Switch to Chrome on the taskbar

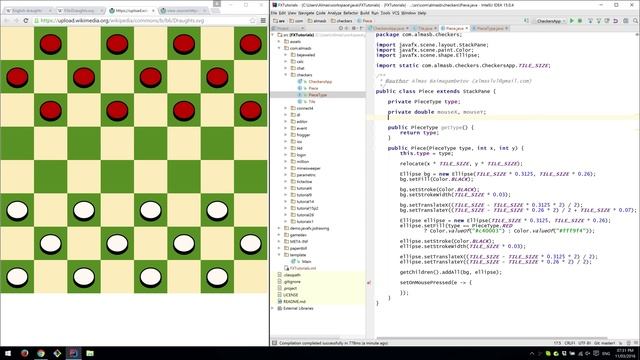(x=41, y=353)
